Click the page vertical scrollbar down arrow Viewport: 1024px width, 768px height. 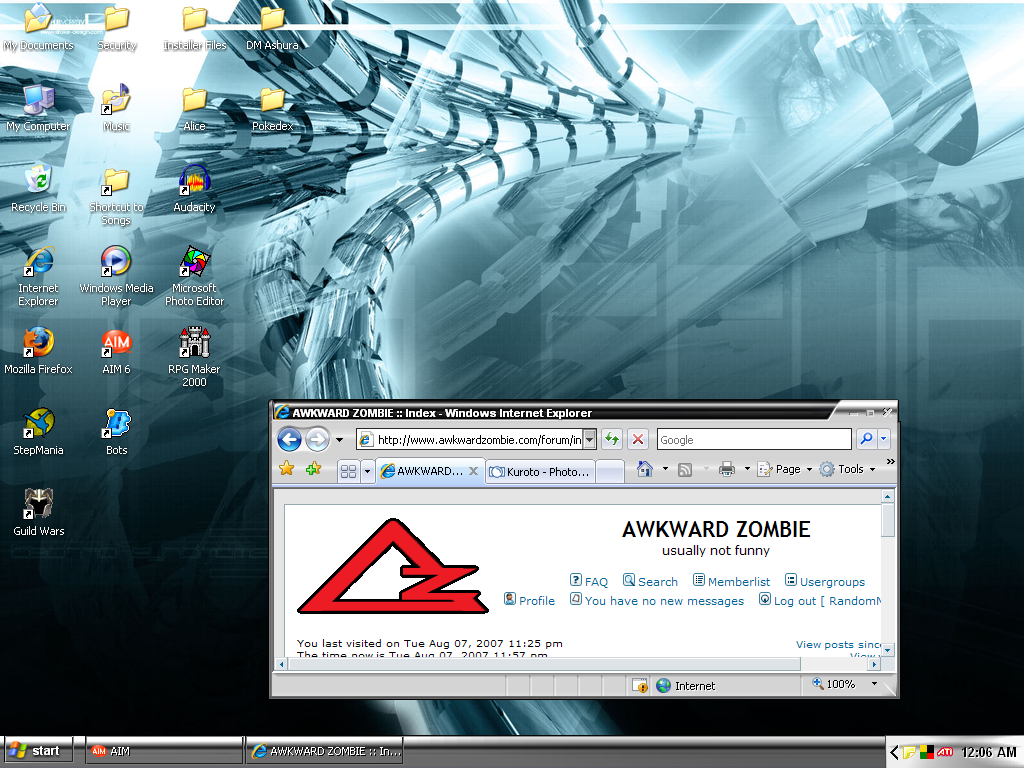click(888, 650)
